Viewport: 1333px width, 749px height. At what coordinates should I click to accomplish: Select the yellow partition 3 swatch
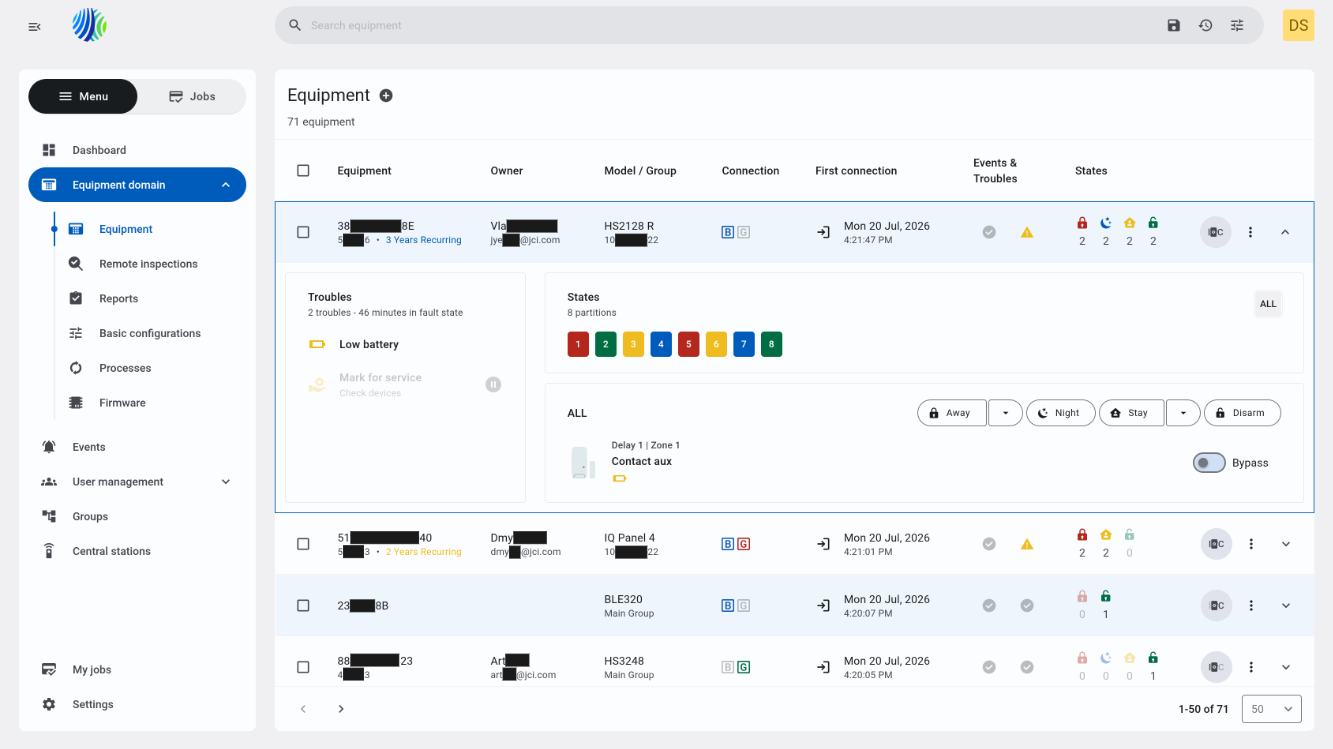(633, 345)
